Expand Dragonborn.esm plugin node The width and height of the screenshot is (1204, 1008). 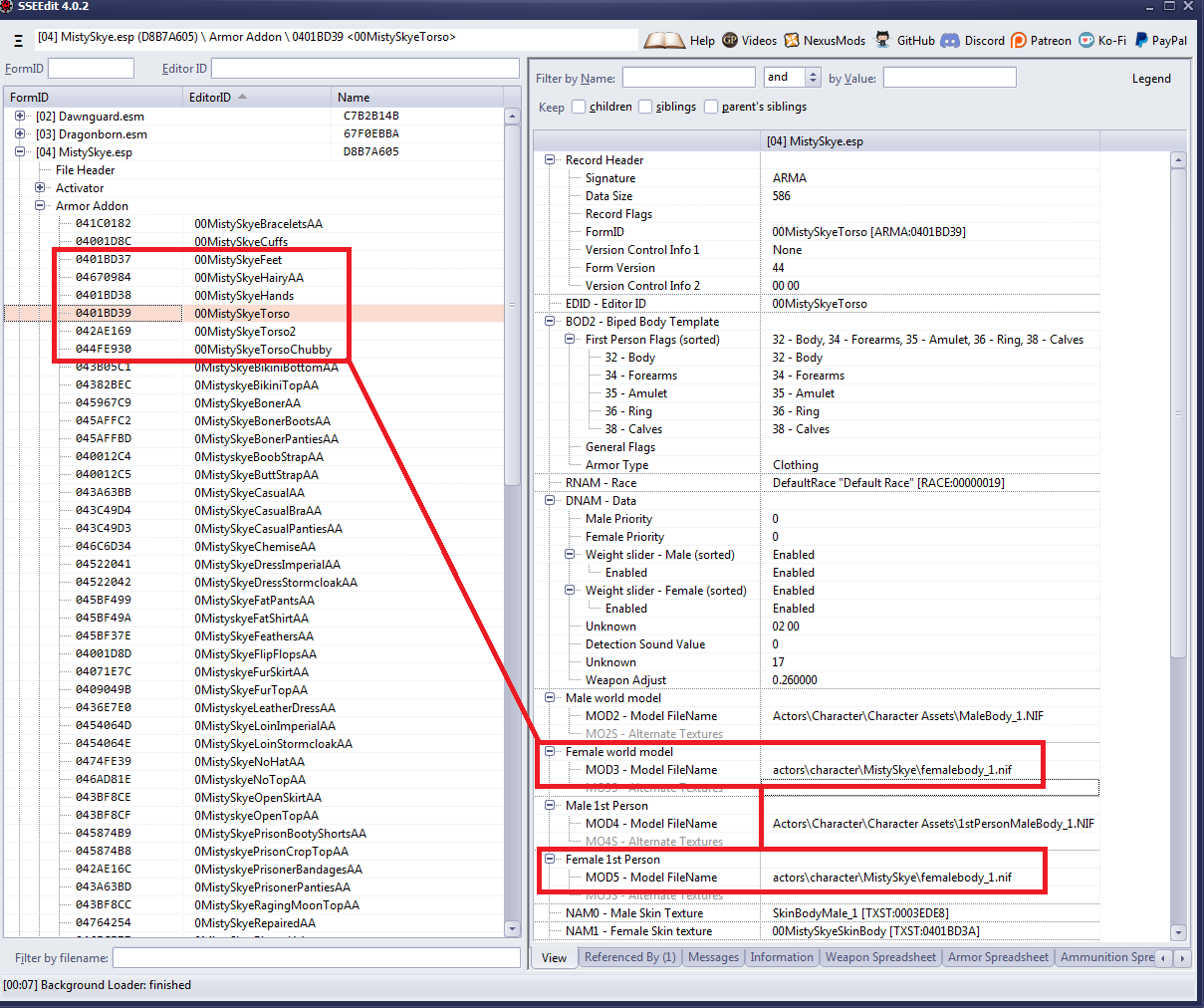pos(20,134)
